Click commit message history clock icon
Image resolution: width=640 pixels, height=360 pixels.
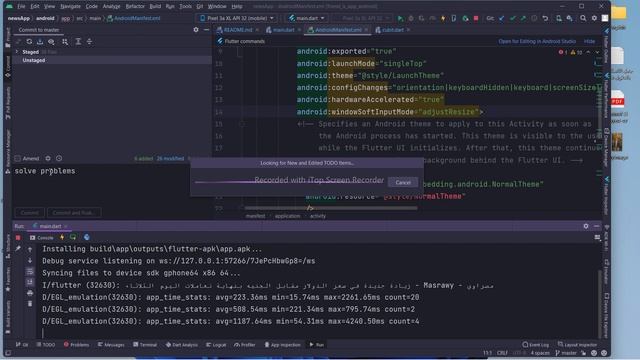click(59, 158)
